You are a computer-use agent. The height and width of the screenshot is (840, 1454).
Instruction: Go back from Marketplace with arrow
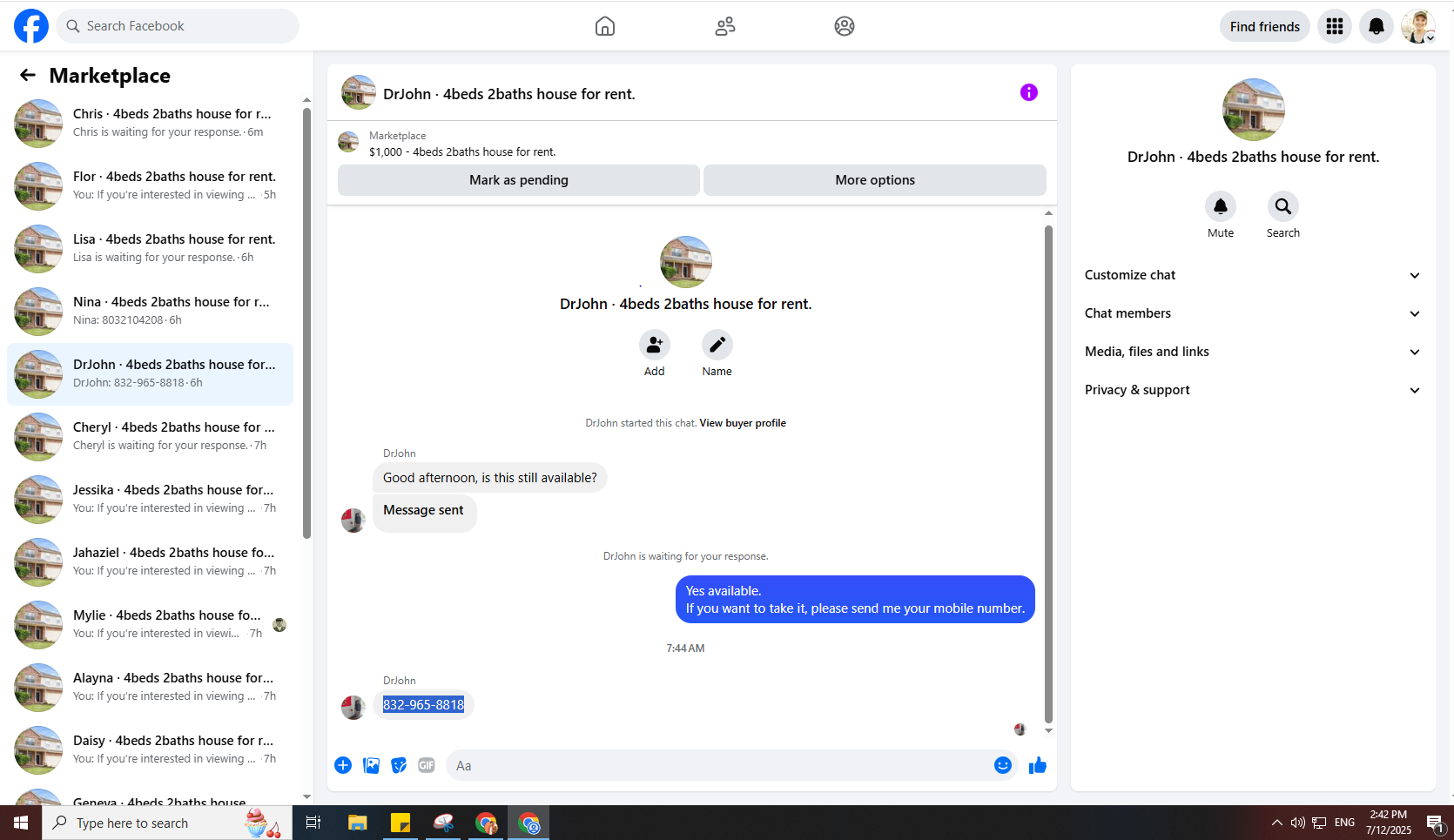click(28, 76)
